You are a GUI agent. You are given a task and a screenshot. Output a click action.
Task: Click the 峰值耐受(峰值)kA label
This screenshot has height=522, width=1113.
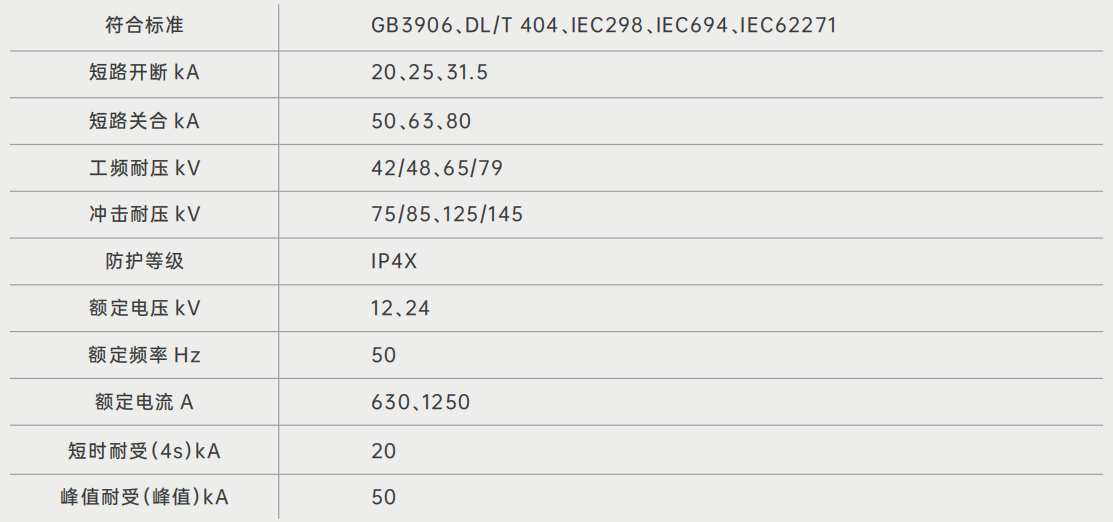tap(144, 497)
